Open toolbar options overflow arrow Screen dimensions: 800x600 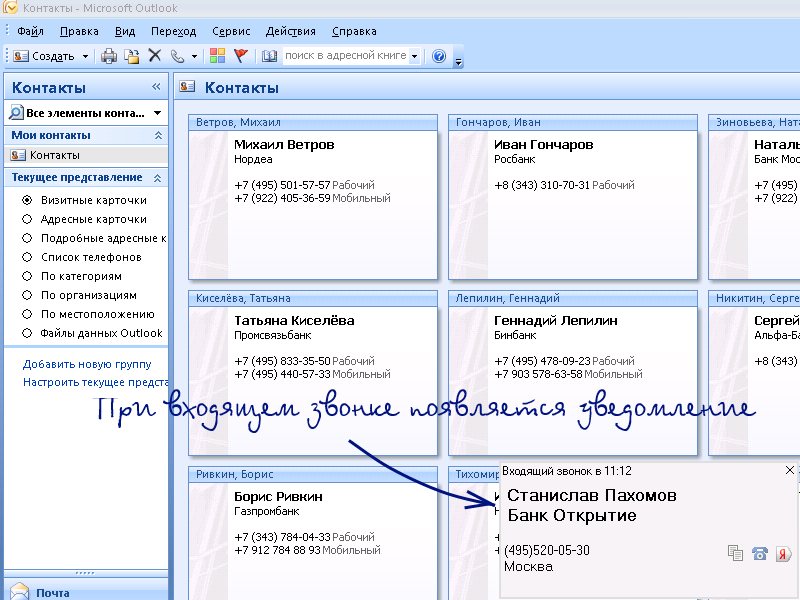point(458,62)
